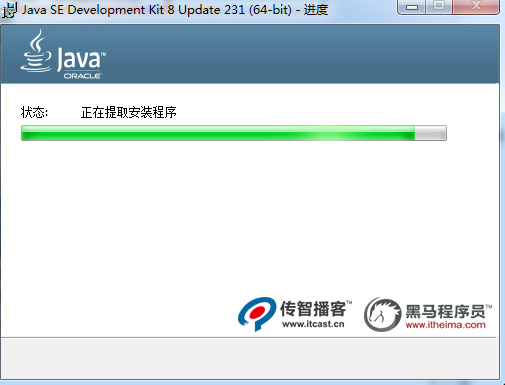Image resolution: width=505 pixels, height=385 pixels.
Task: Maximize the Java installer window
Action: point(439,6)
